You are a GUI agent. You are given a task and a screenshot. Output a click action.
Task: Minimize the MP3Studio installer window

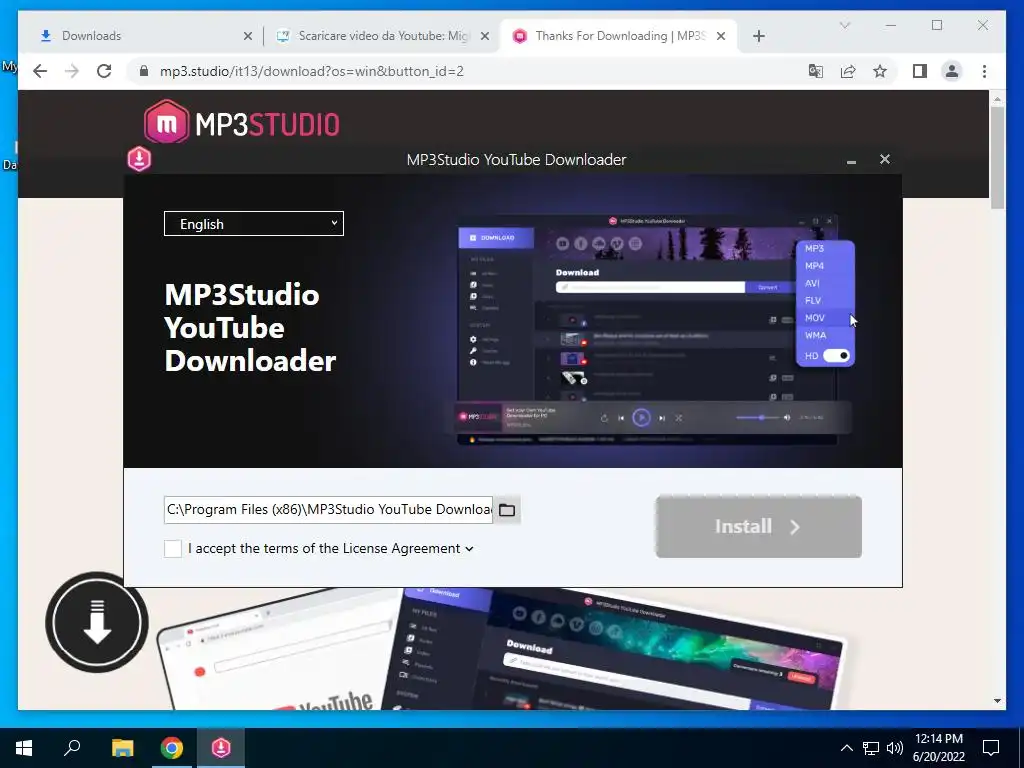(x=851, y=161)
